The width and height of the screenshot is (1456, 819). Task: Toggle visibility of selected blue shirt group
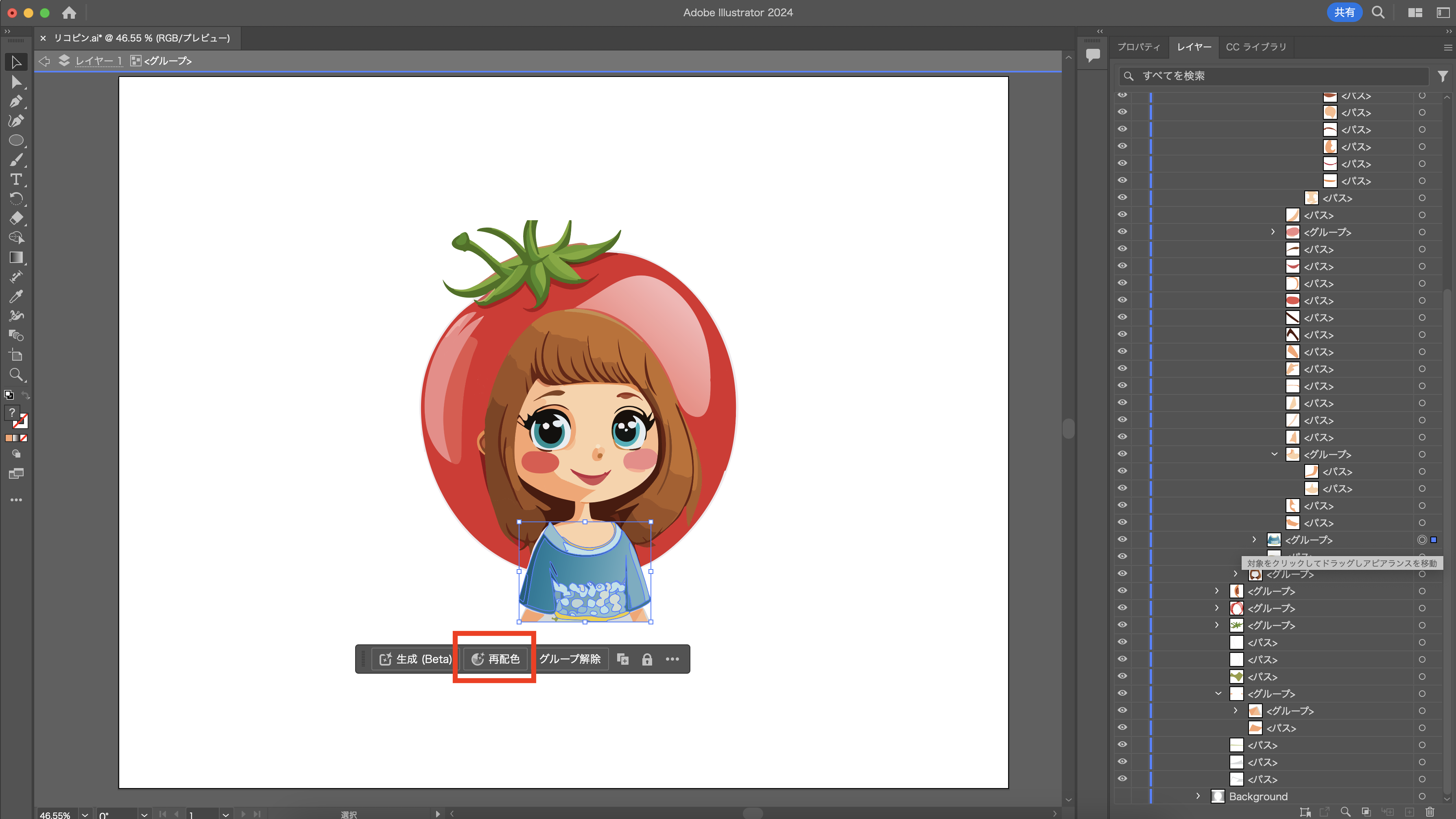[x=1122, y=539]
